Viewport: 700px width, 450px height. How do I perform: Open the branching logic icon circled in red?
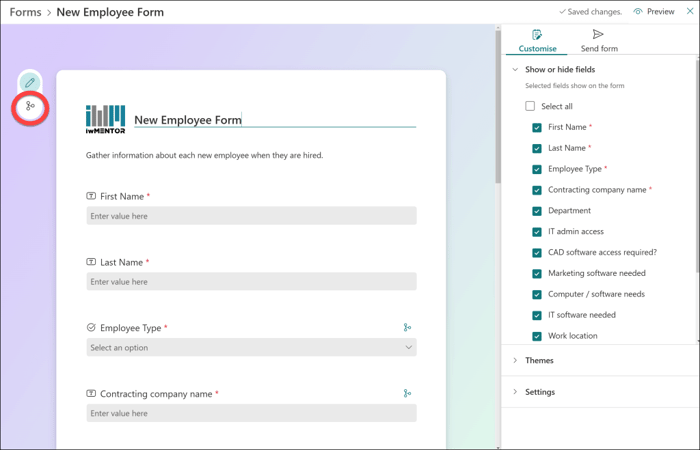click(30, 106)
